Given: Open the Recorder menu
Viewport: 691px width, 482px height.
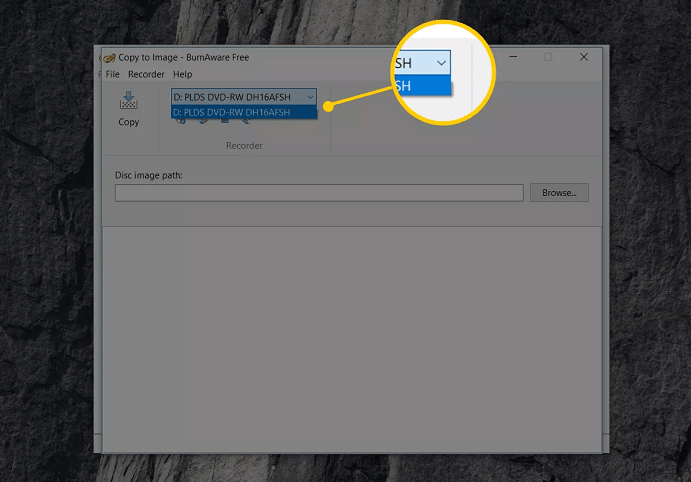Looking at the screenshot, I should point(146,74).
